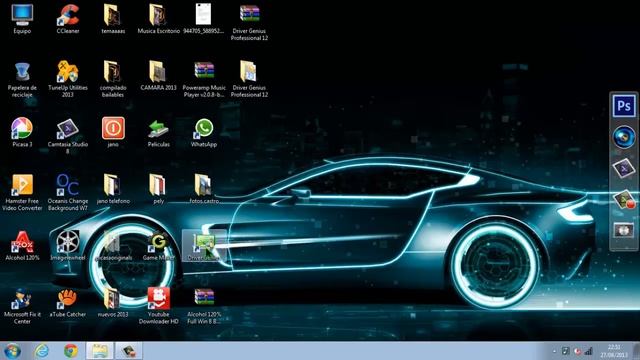
Task: Open the Imaginewheel shortcut
Action: (68, 246)
